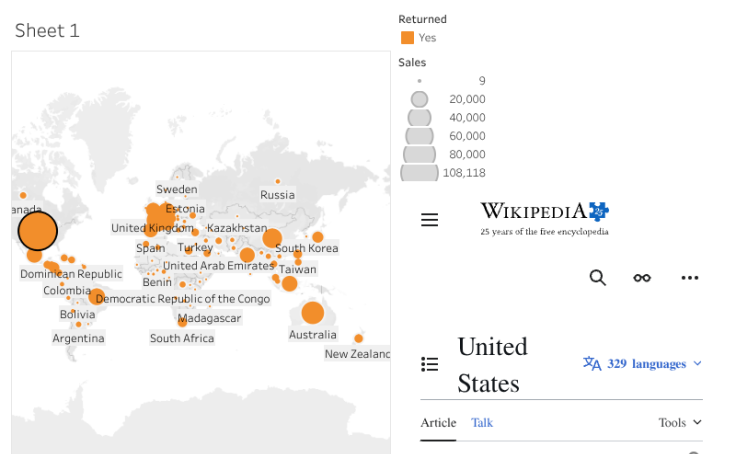736x454 pixels.
Task: Select the large United States sales bubble
Action: 38,231
